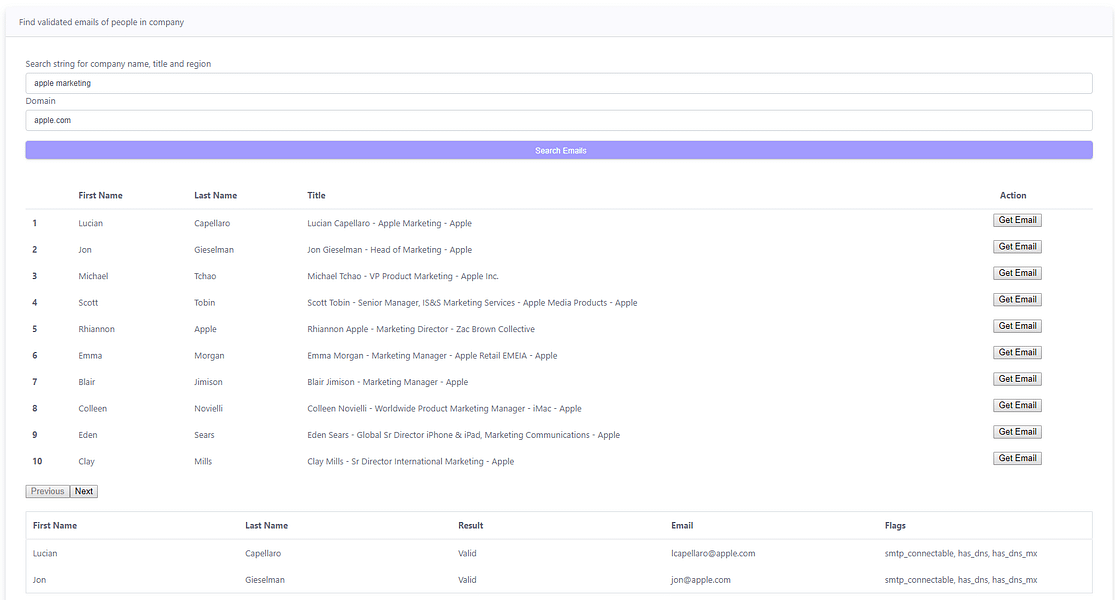
Task: Click the Previous page button
Action: tap(48, 491)
